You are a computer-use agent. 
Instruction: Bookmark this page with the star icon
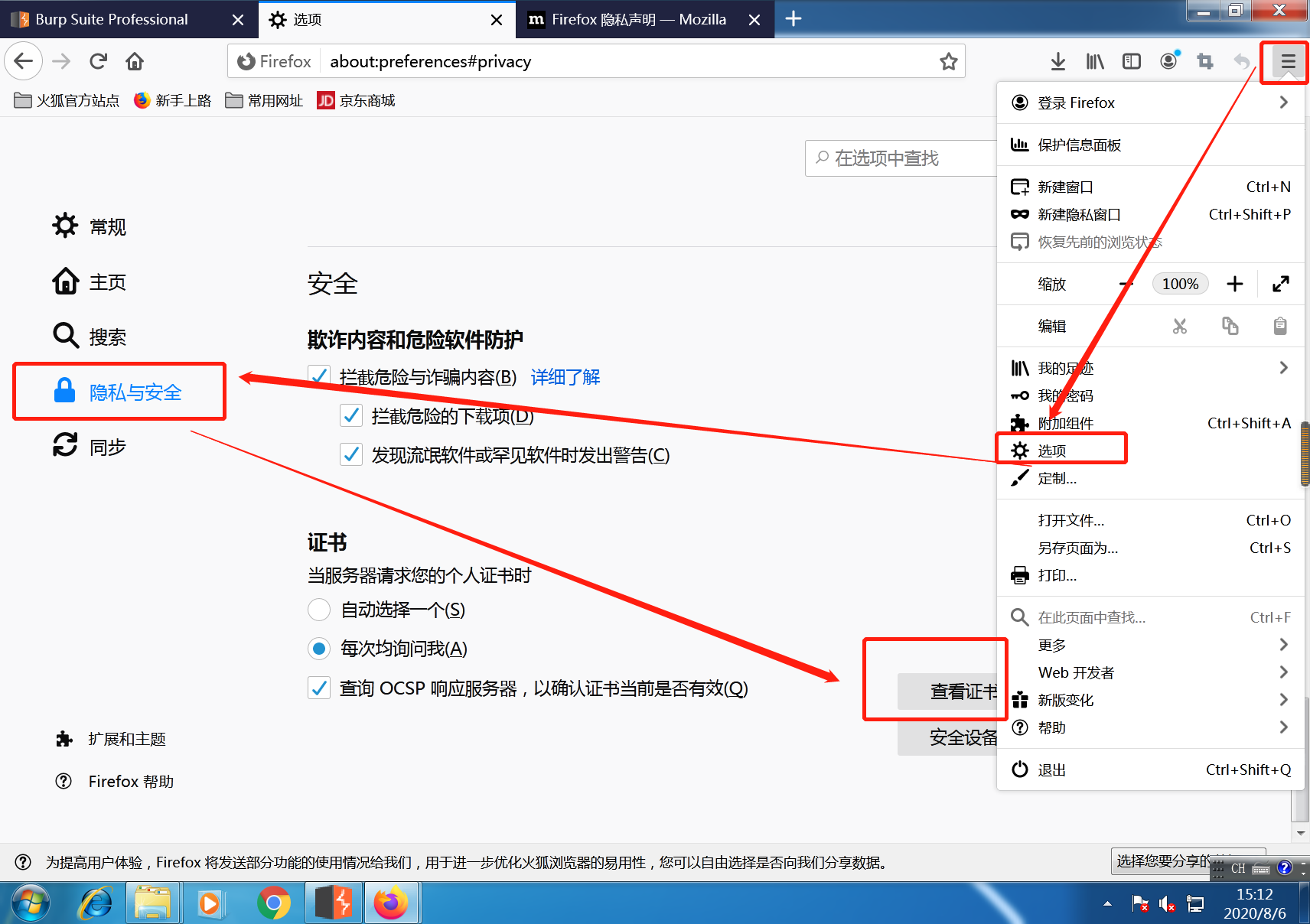pyautogui.click(x=949, y=61)
